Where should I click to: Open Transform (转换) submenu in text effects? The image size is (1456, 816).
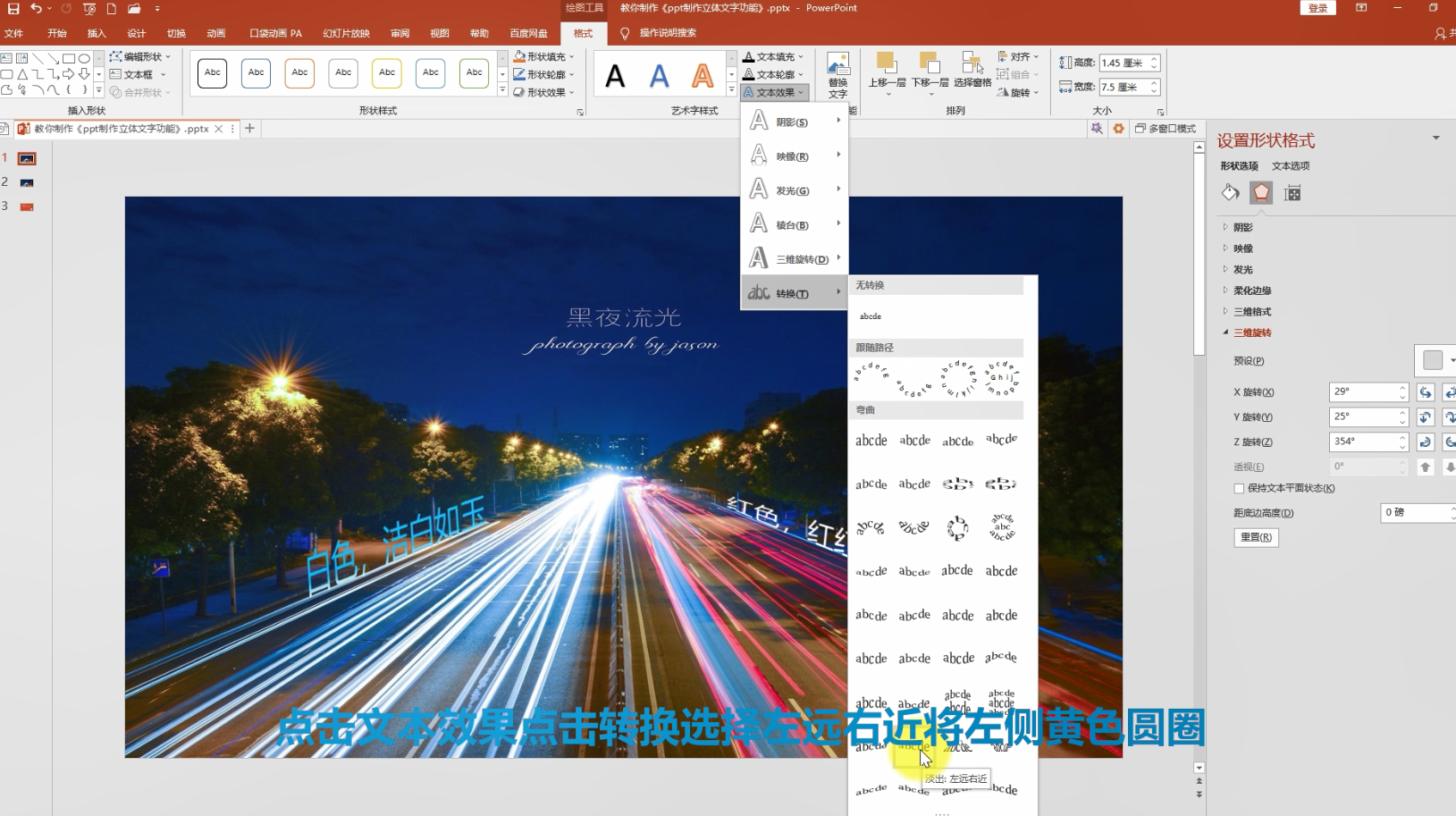[x=795, y=293]
